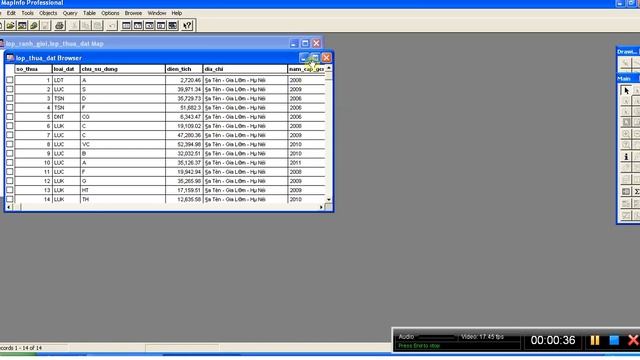Screen dimensions: 640x360
Task: Open a table with the Open Table icon
Action: pyautogui.click(x=11, y=26)
